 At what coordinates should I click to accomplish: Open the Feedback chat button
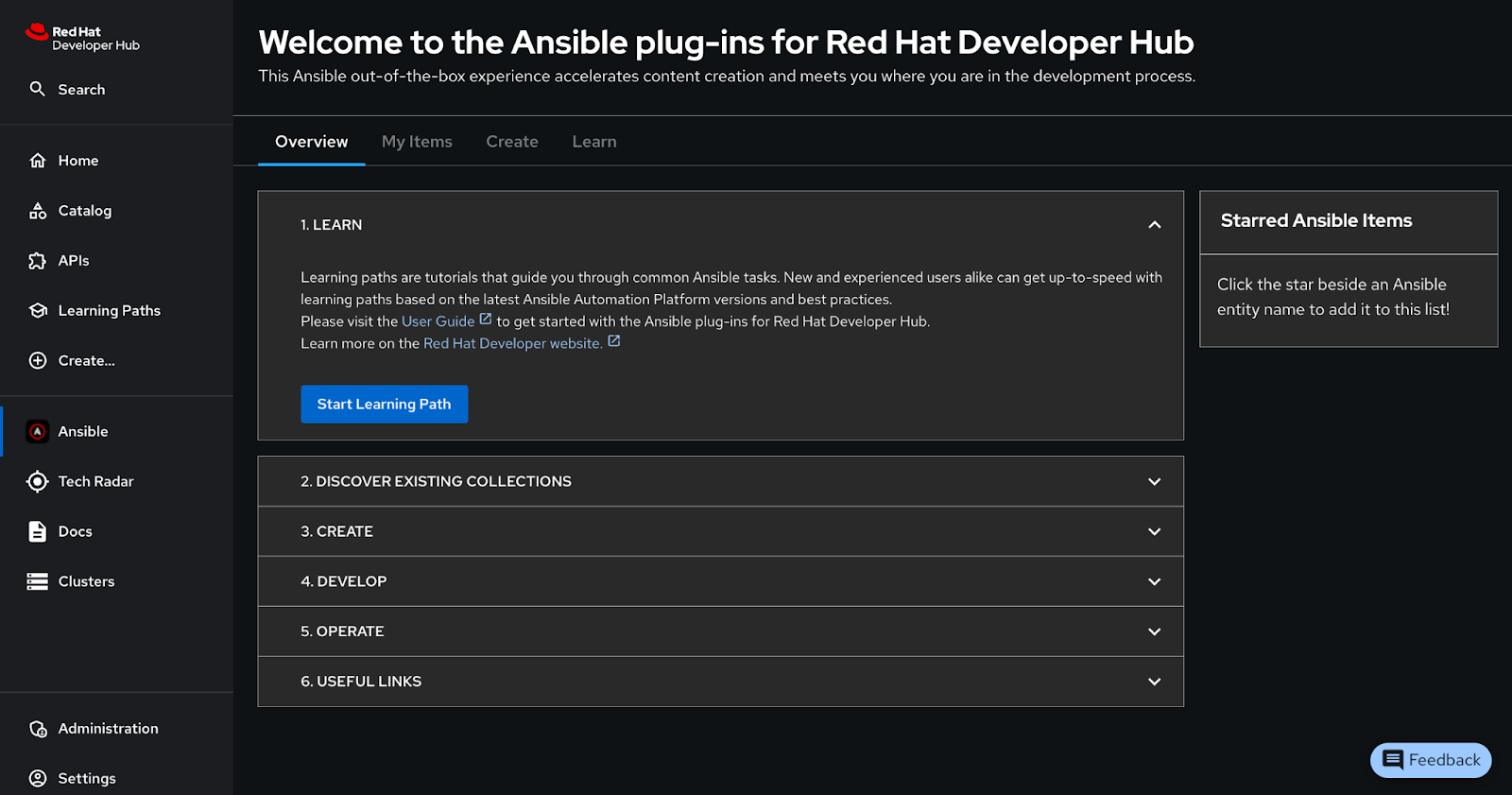(x=1431, y=760)
